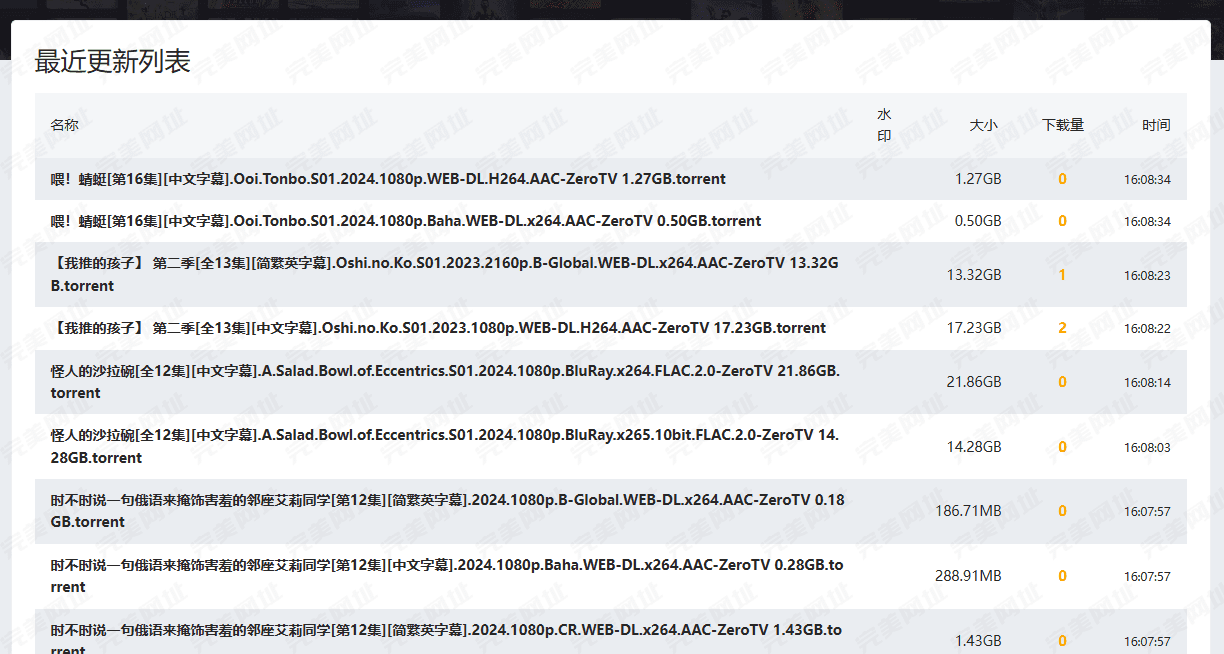Select the 21.86GB size cell
Image resolution: width=1224 pixels, height=654 pixels.
pyautogui.click(x=974, y=382)
